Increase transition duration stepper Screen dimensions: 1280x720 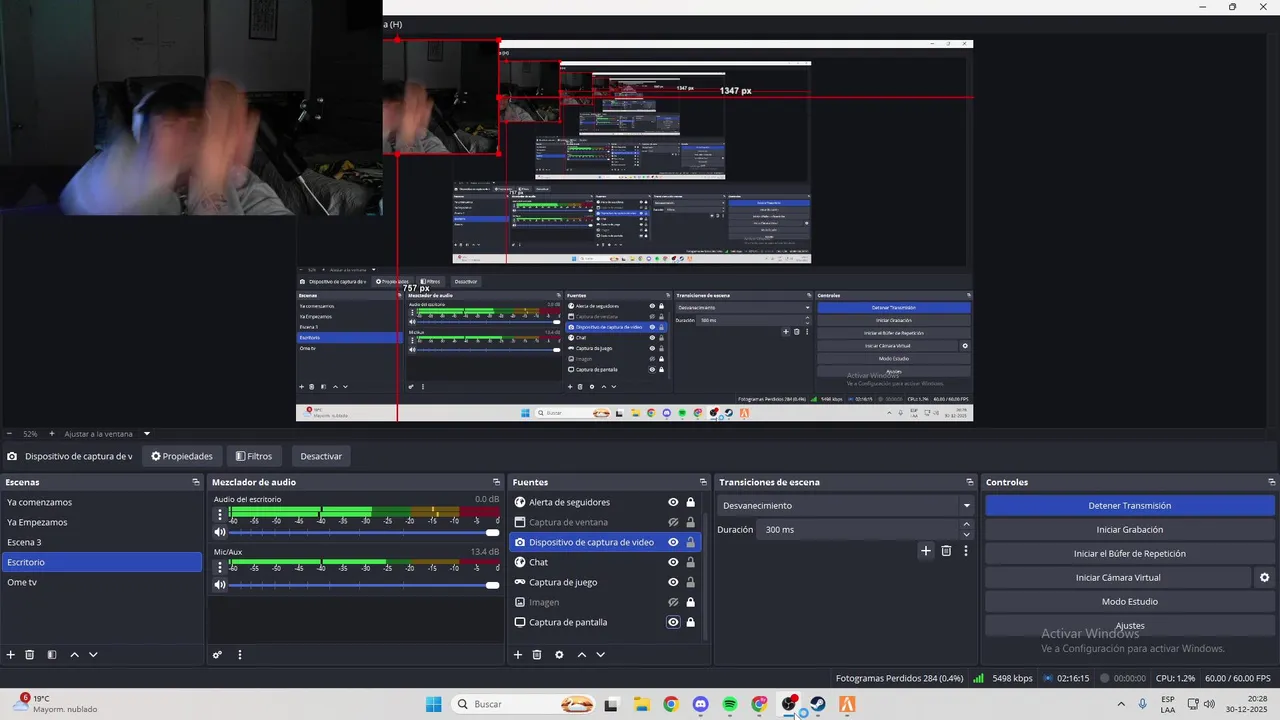pos(966,526)
